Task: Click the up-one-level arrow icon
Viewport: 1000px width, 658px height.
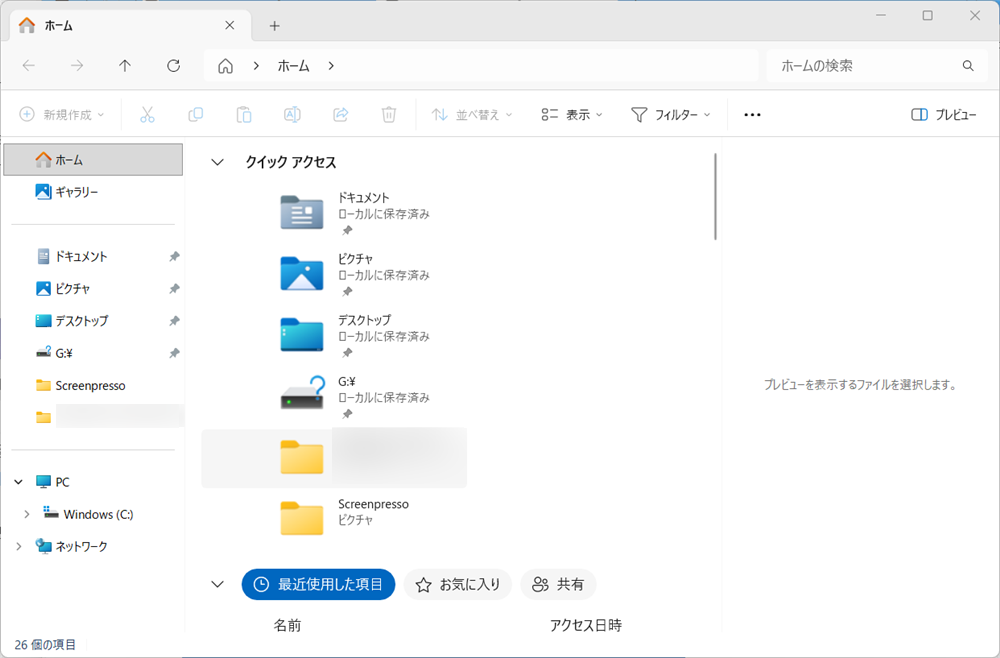Action: (x=123, y=66)
